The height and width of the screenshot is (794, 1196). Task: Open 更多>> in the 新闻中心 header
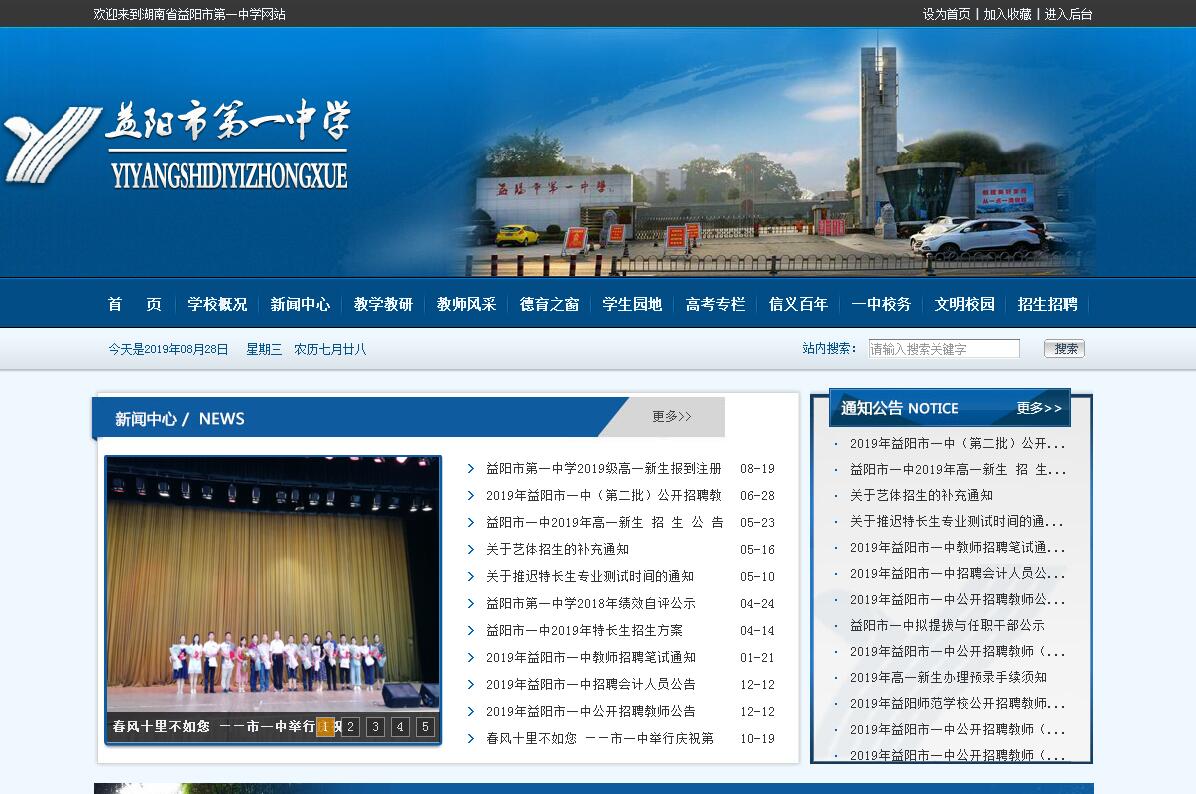pyautogui.click(x=672, y=417)
